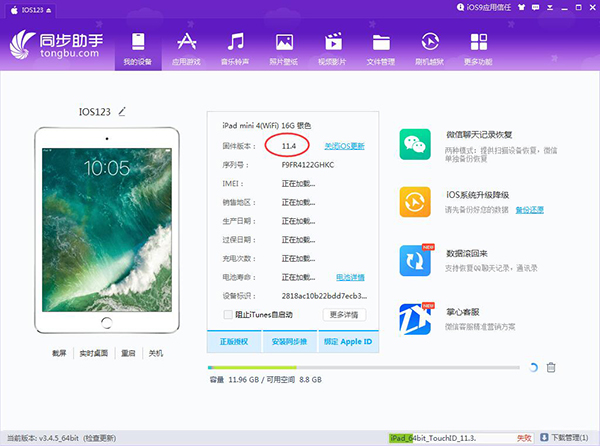Click the 失败 failed status label

coord(524,438)
